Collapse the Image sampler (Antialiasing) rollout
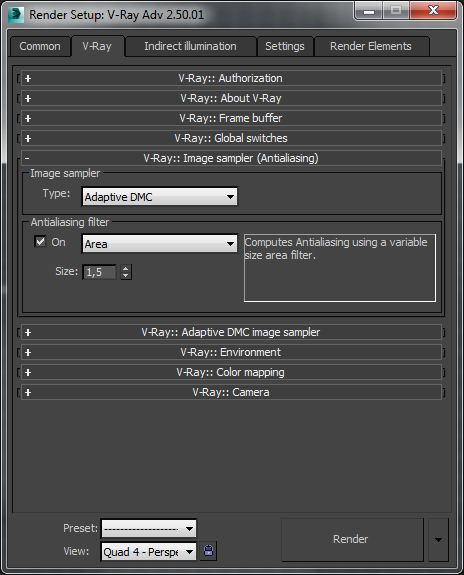464x575 pixels. [x=231, y=158]
